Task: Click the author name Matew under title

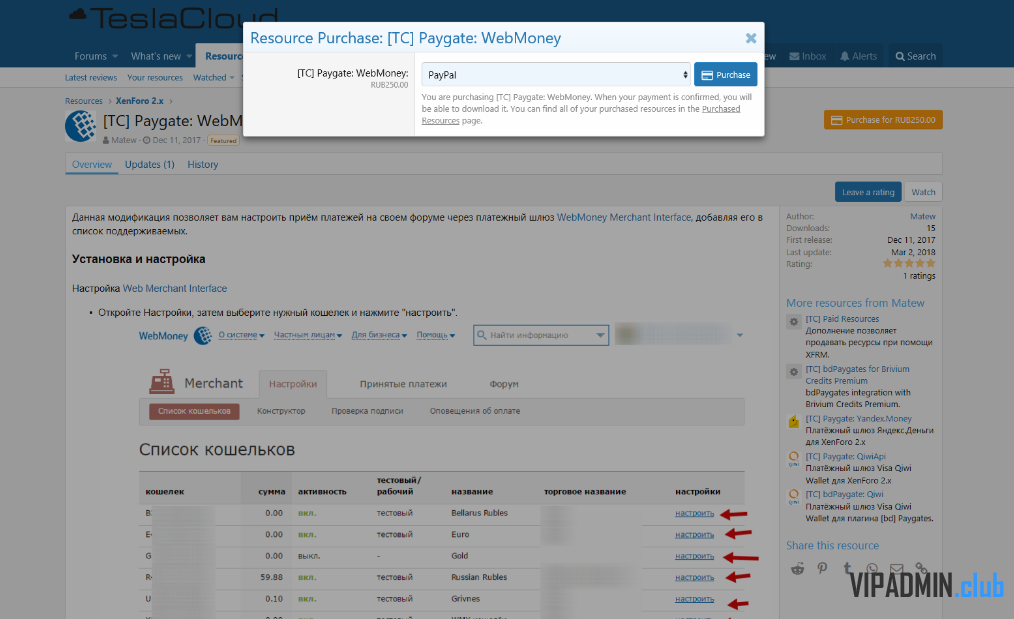Action: click(124, 140)
